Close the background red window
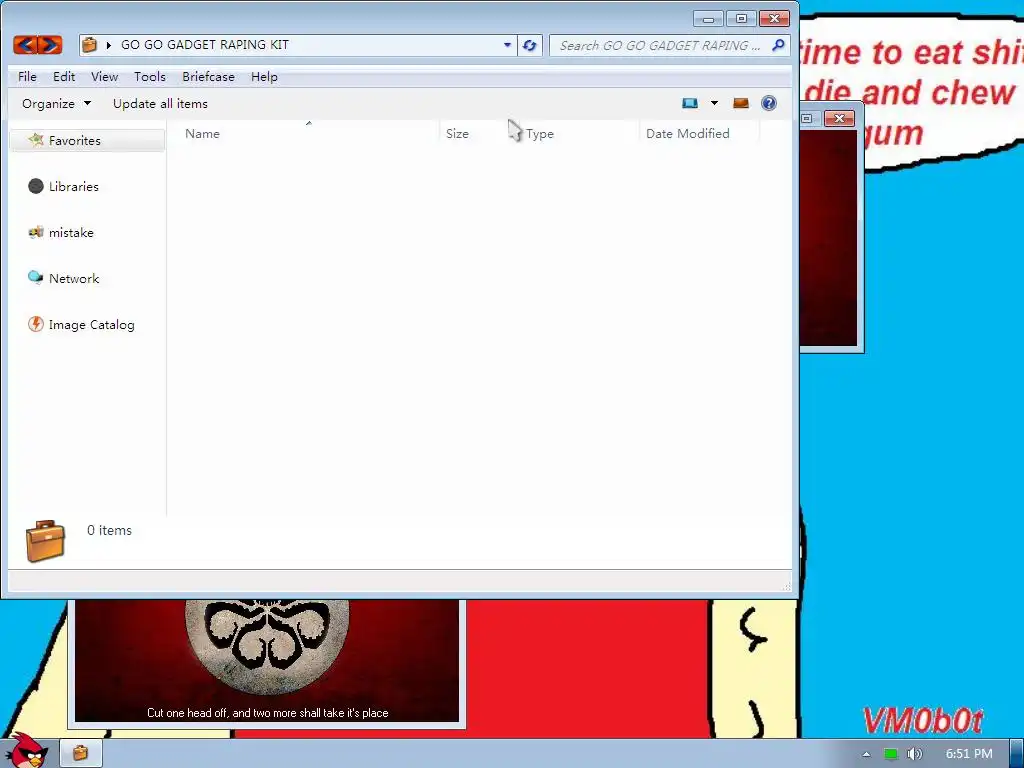The image size is (1024, 768). [840, 118]
